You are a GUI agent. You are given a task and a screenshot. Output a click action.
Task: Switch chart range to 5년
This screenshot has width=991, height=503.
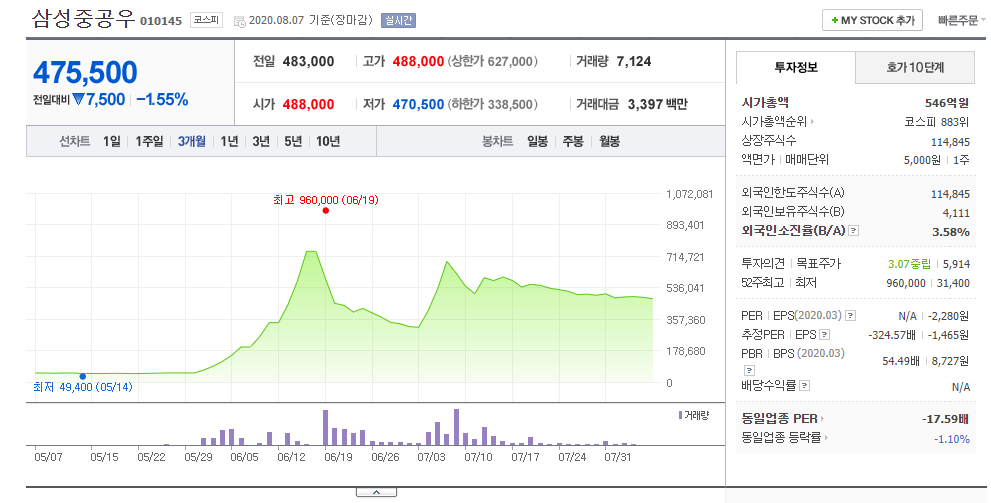click(293, 141)
